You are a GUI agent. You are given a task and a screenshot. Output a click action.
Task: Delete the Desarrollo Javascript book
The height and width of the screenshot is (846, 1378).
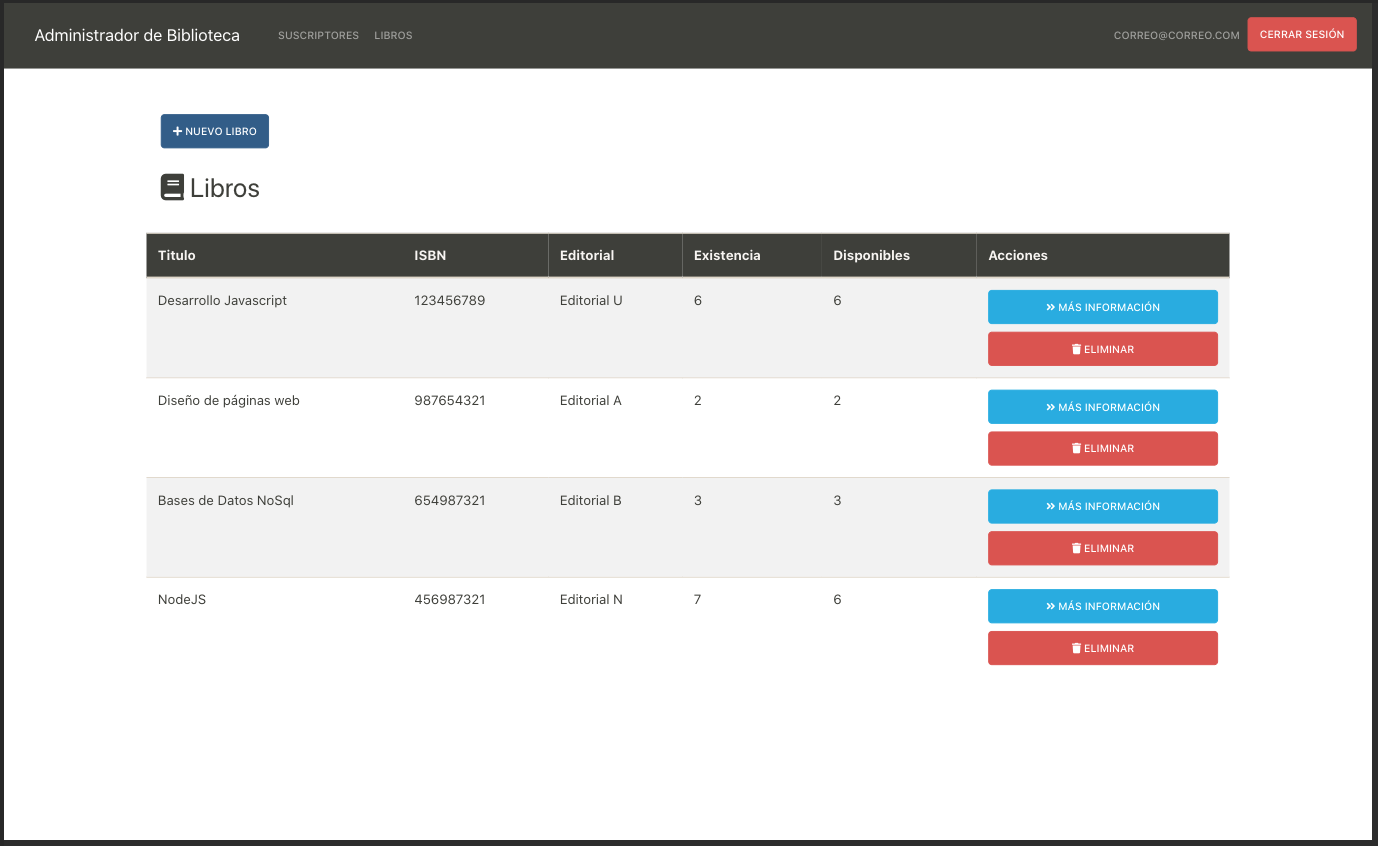(1103, 349)
